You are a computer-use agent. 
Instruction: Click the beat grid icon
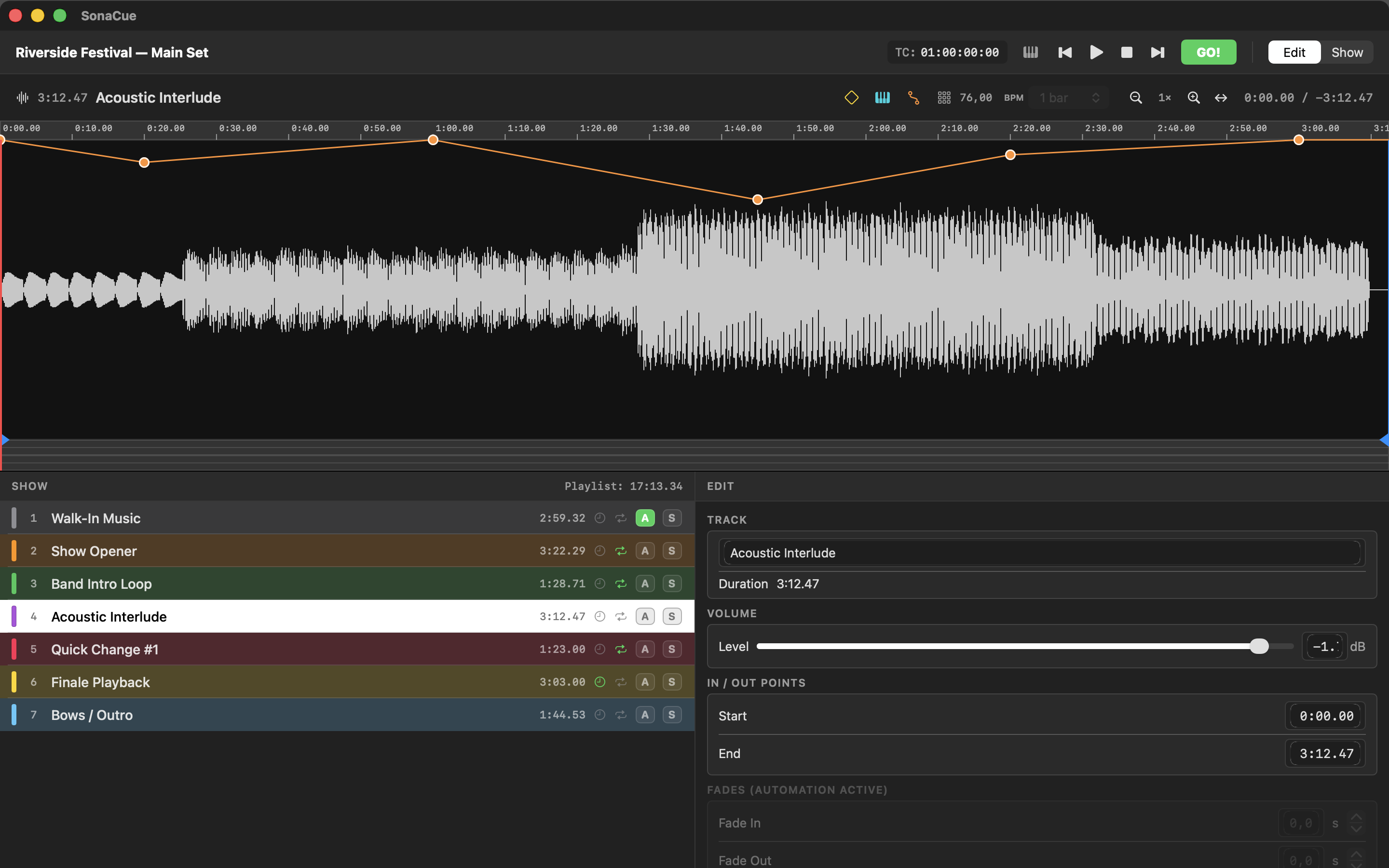[x=944, y=97]
